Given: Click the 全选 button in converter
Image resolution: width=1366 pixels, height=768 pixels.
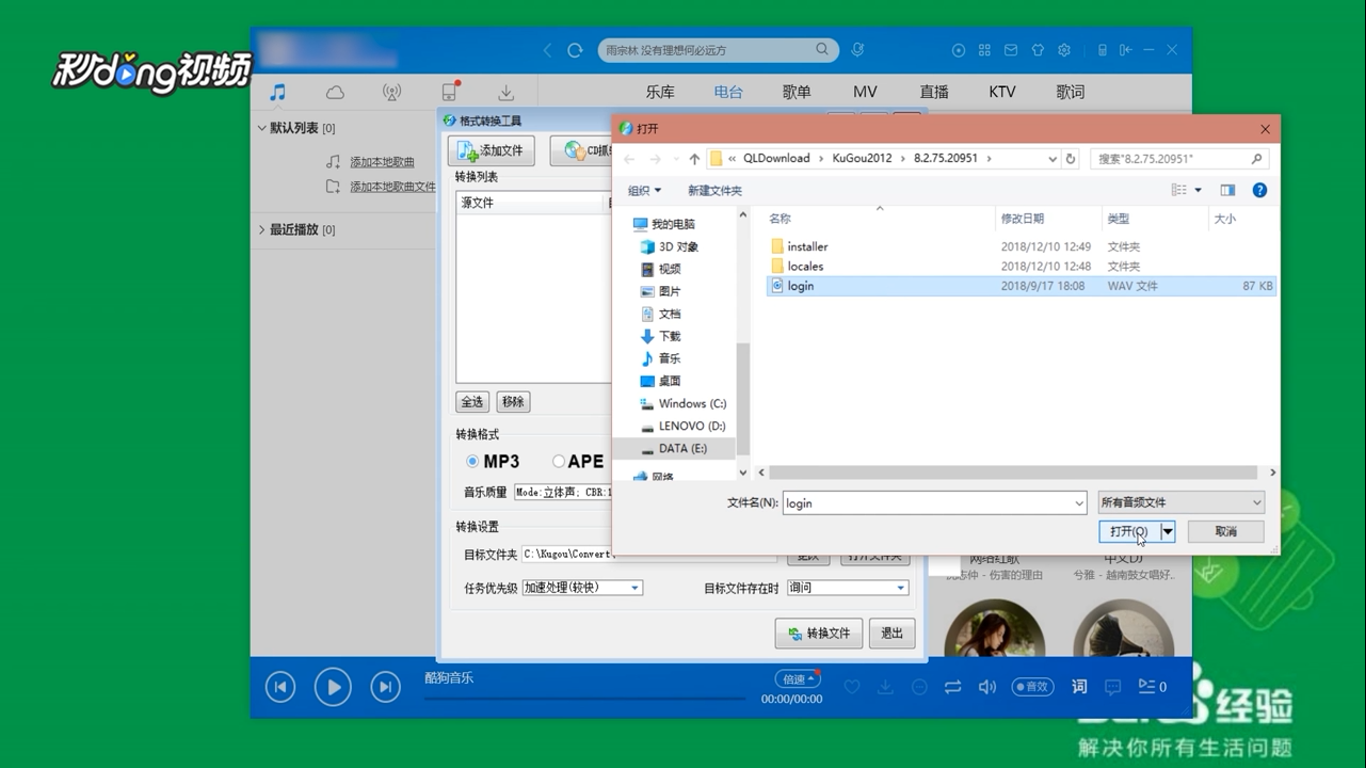Looking at the screenshot, I should [x=472, y=401].
